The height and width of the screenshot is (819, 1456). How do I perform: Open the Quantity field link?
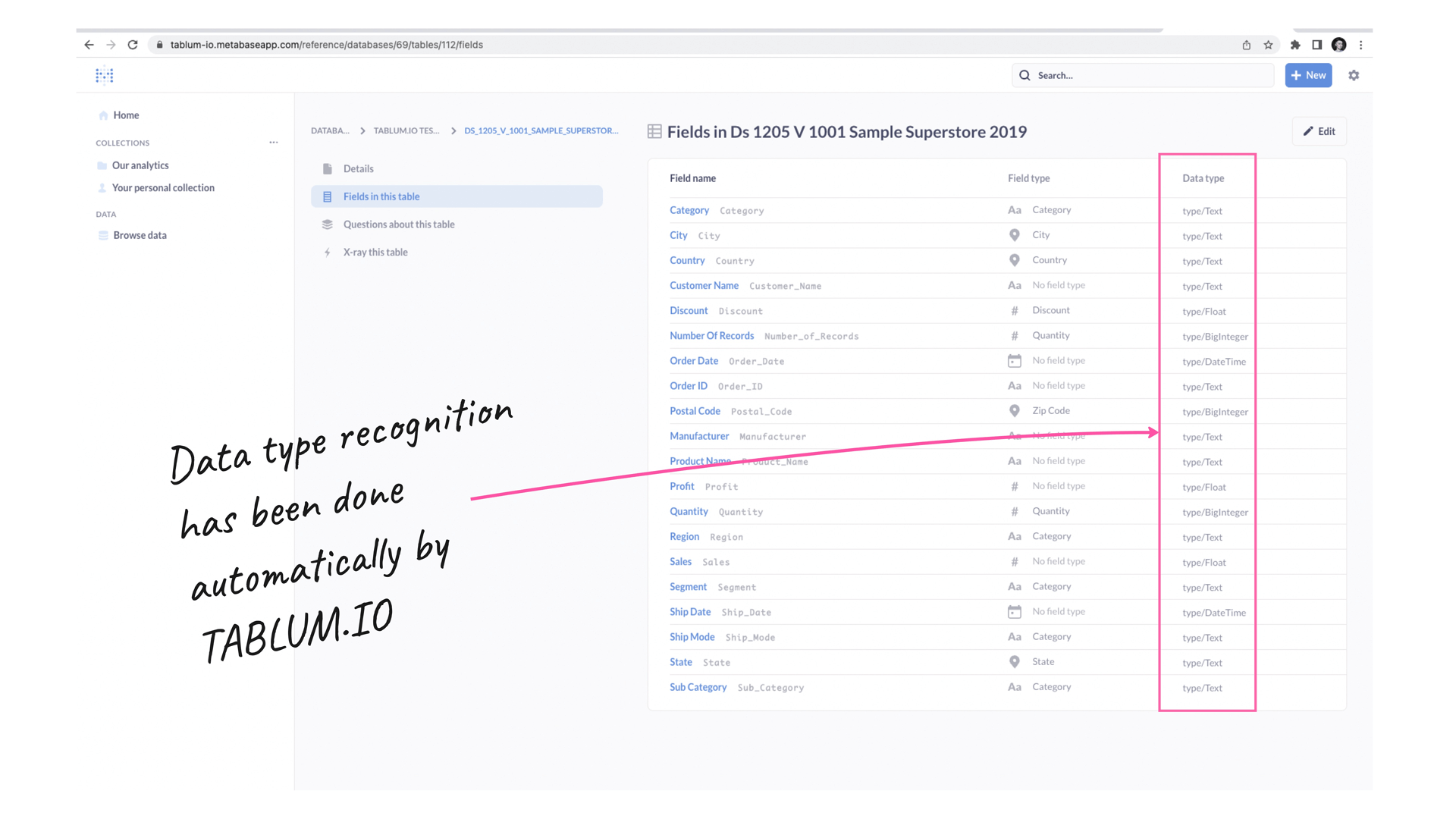[689, 511]
